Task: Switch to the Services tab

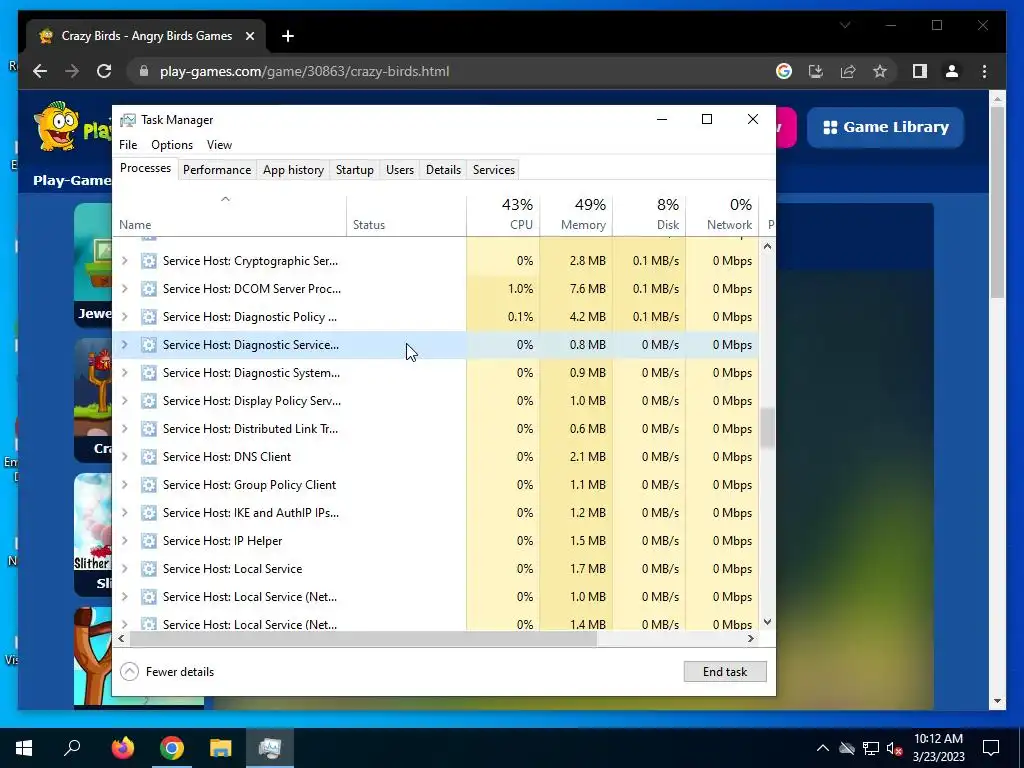Action: point(494,170)
